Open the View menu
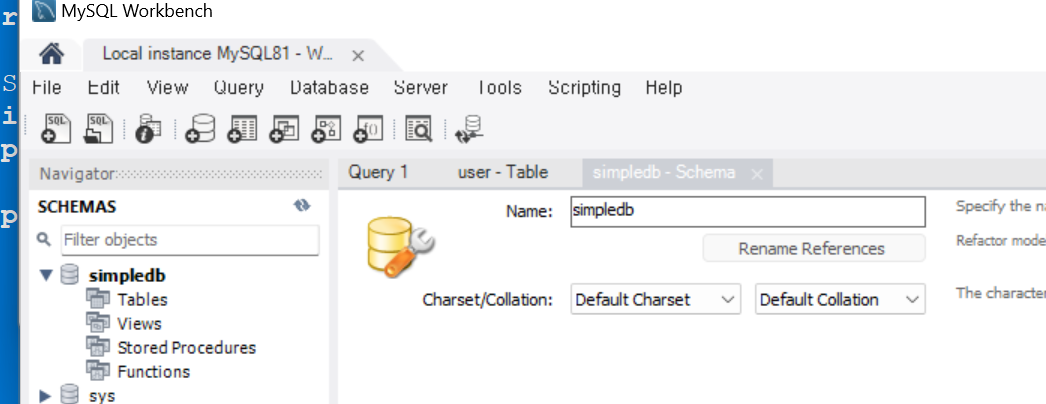This screenshot has height=404, width=1046. [x=167, y=87]
